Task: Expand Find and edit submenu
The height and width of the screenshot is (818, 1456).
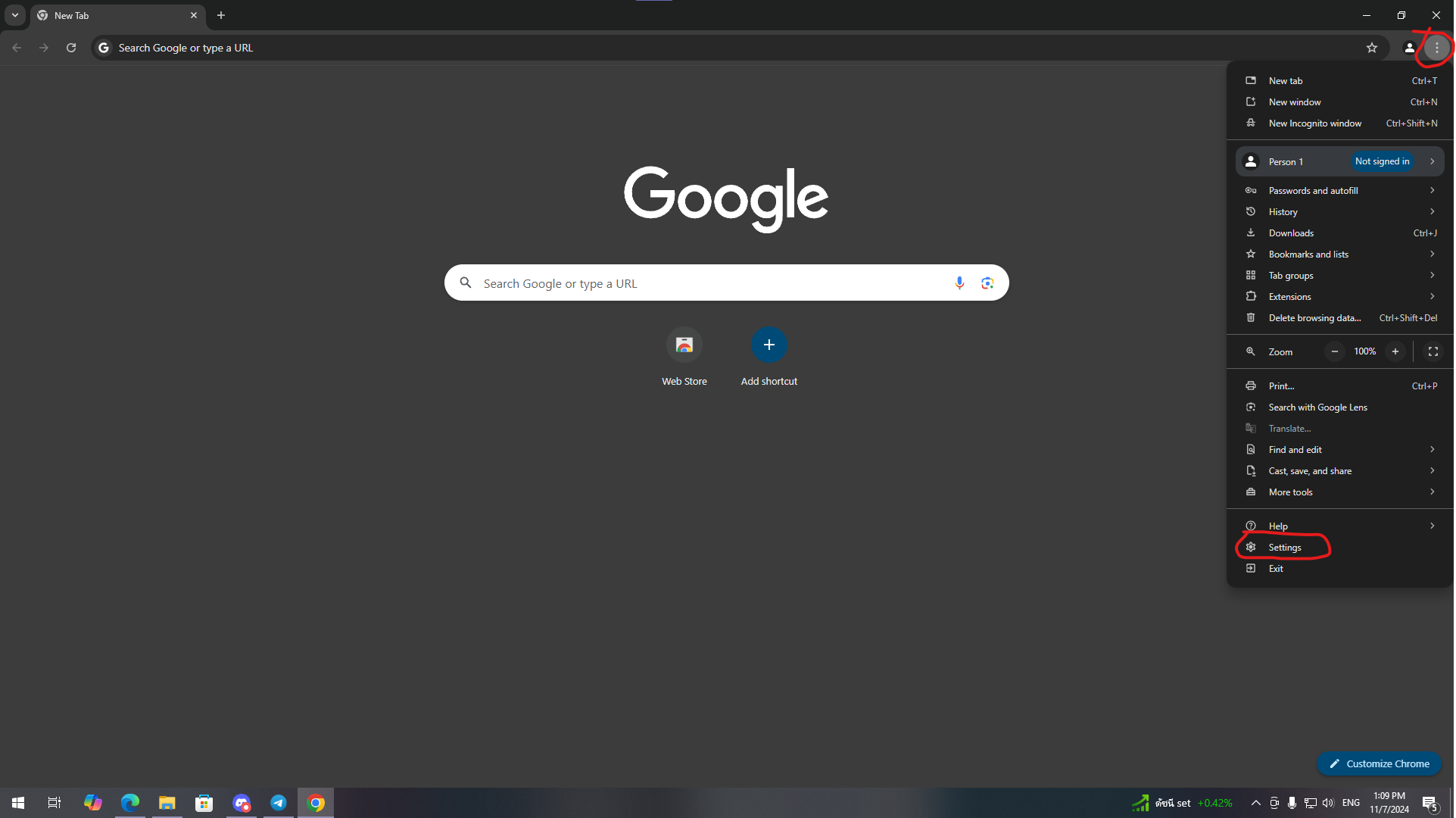Action: point(1341,450)
